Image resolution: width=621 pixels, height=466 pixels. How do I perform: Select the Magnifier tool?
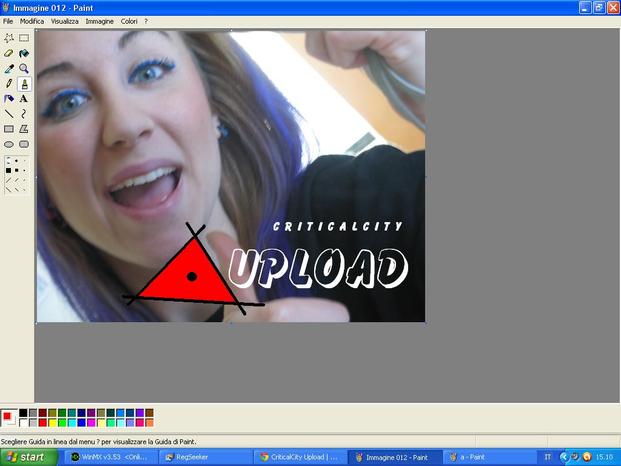24,68
